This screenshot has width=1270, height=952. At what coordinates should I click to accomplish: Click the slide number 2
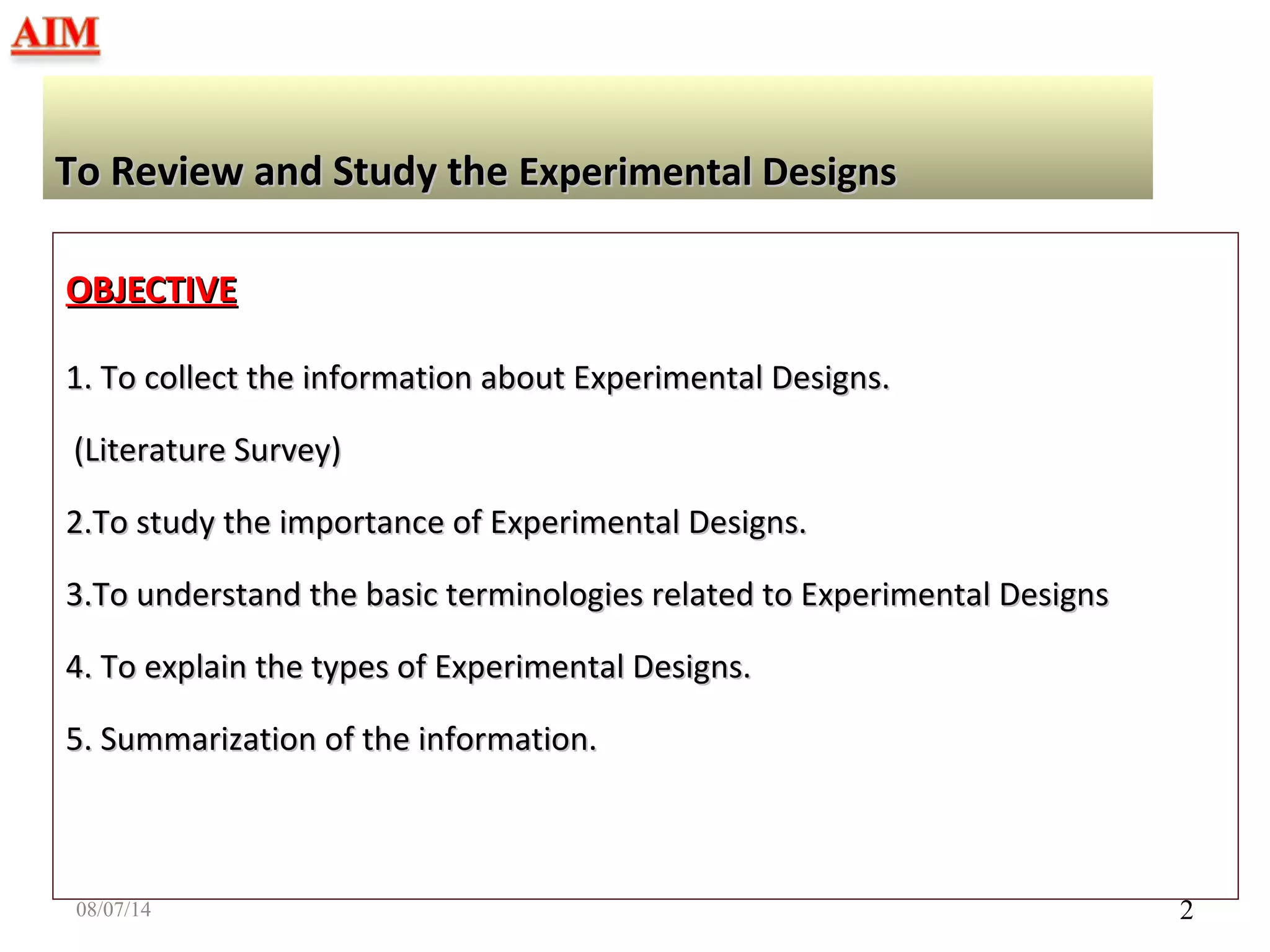(1186, 910)
